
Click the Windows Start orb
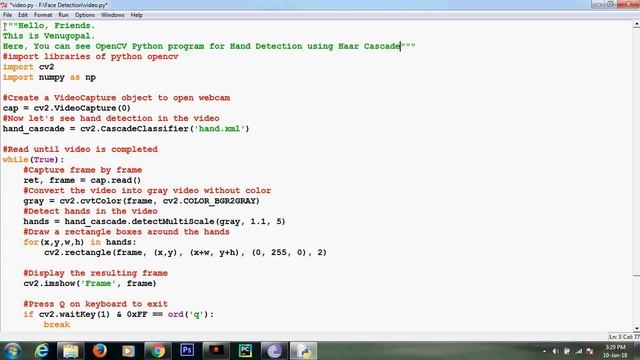click(x=12, y=351)
